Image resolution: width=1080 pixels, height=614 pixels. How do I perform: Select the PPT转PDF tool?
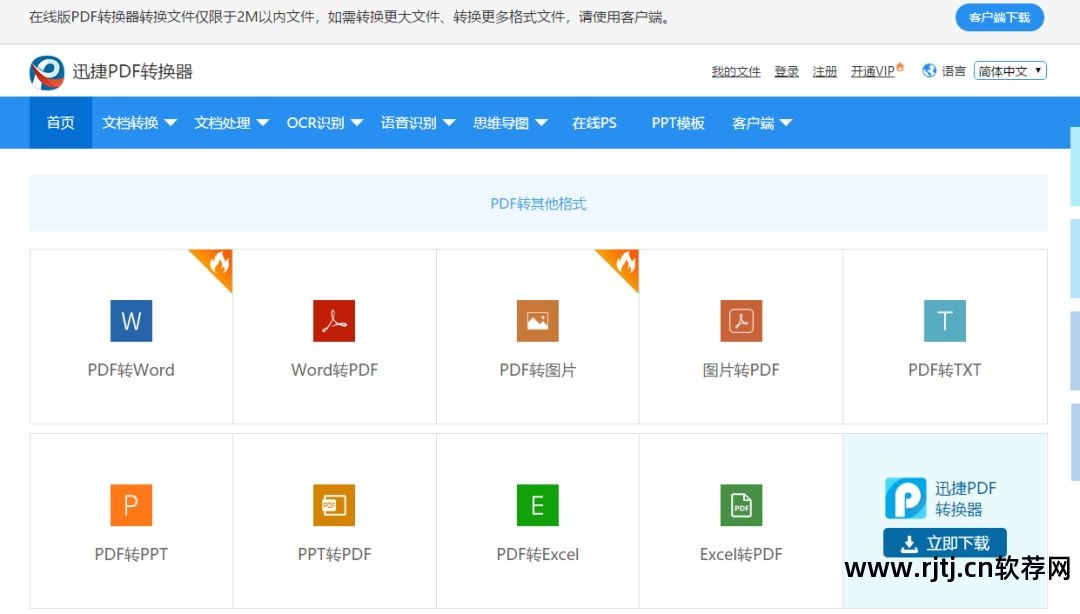click(x=334, y=520)
